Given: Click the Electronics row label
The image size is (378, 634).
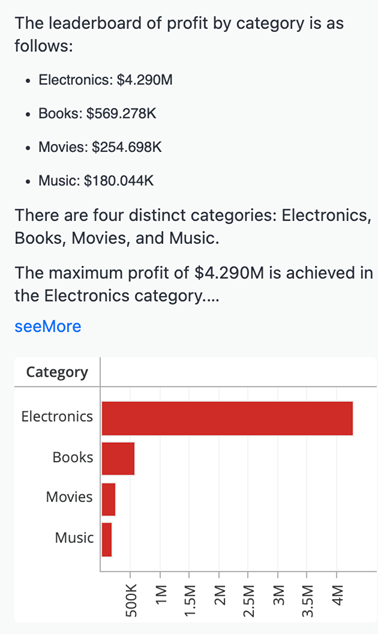Looking at the screenshot, I should pyautogui.click(x=57, y=416).
